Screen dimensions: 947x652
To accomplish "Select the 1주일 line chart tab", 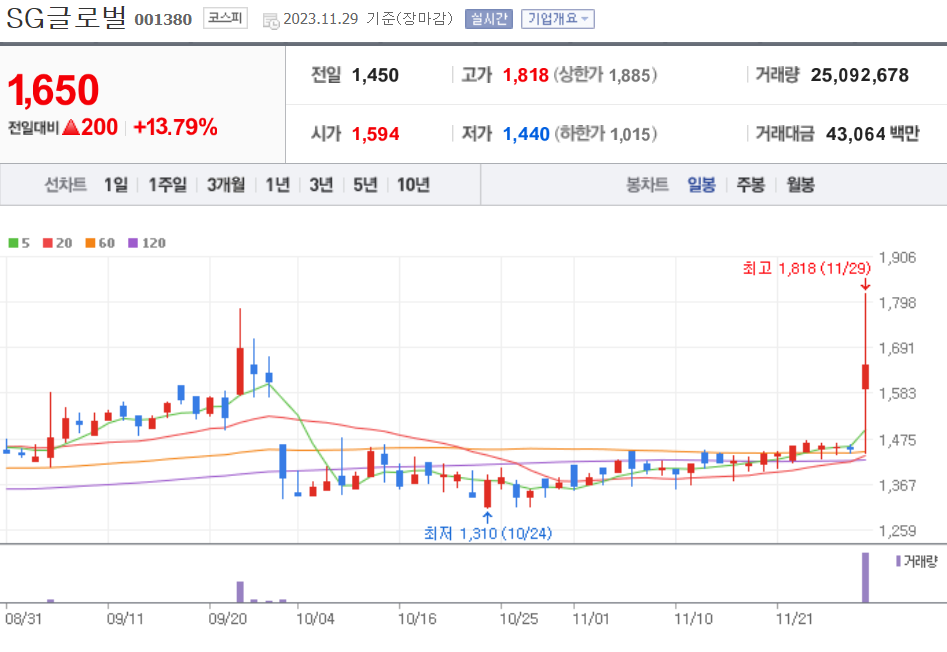I will (167, 185).
